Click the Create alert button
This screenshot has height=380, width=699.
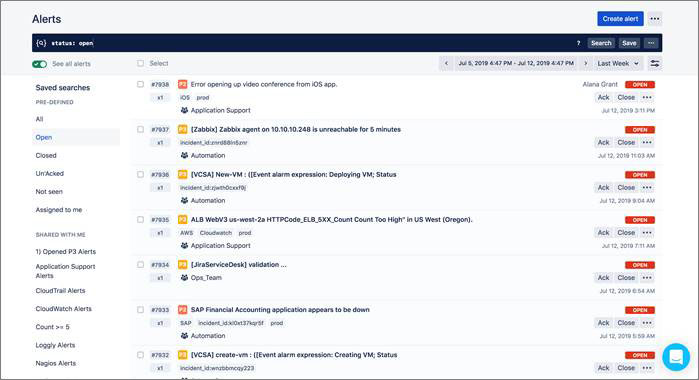point(620,19)
